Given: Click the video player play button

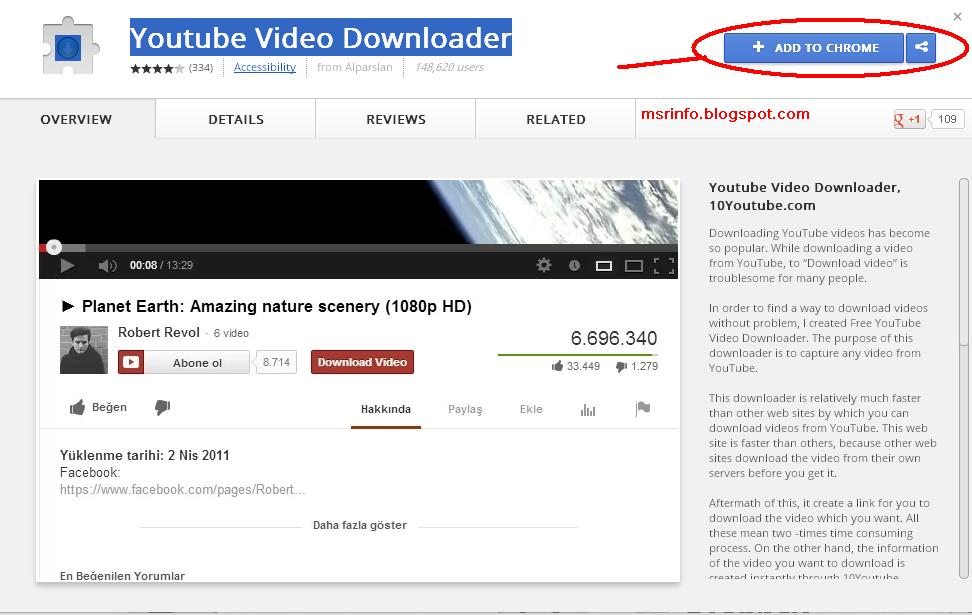Looking at the screenshot, I should pos(68,265).
